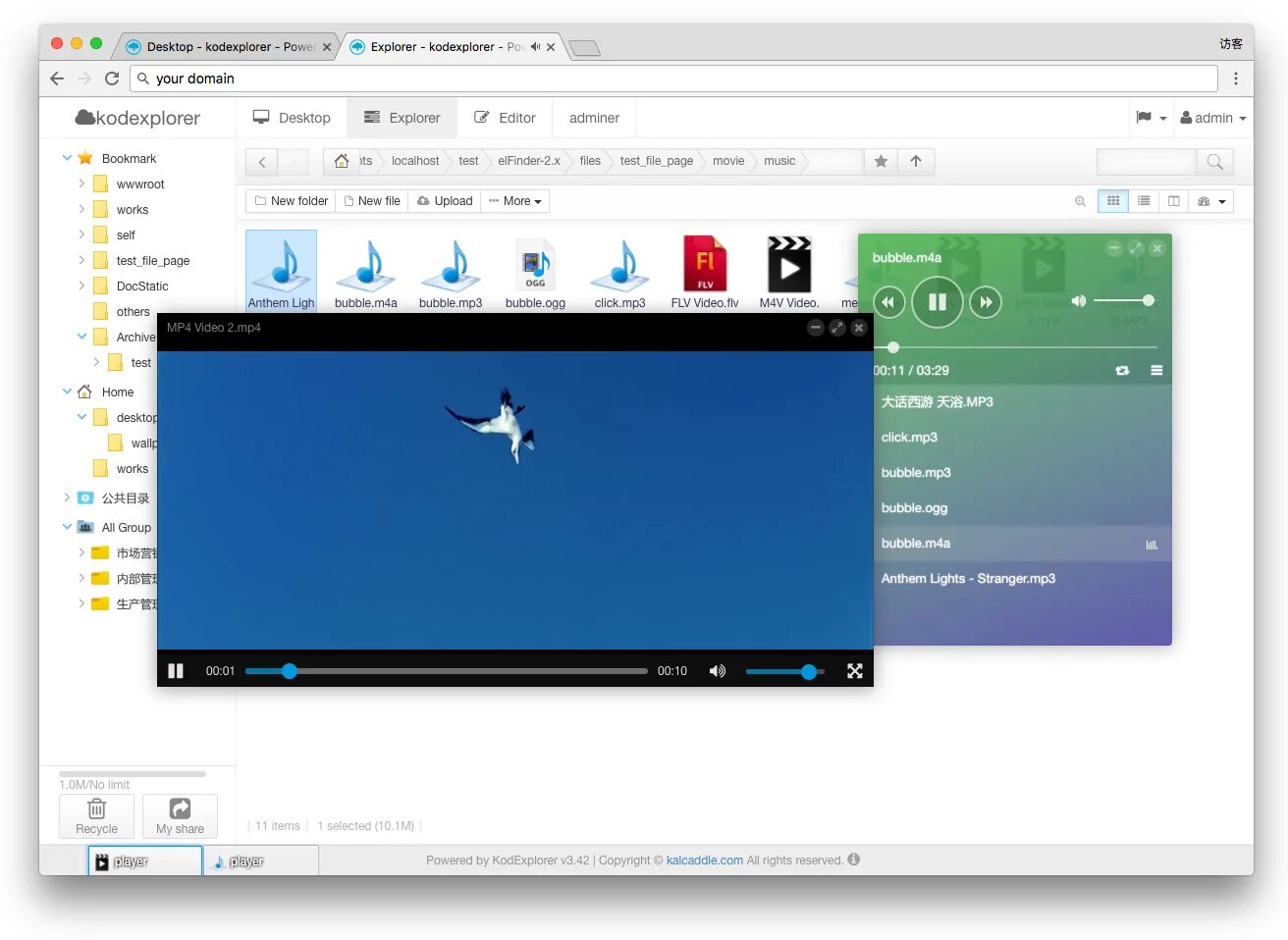Expand the wwwroot folder in tree
This screenshot has height=940, width=1288.
81,183
